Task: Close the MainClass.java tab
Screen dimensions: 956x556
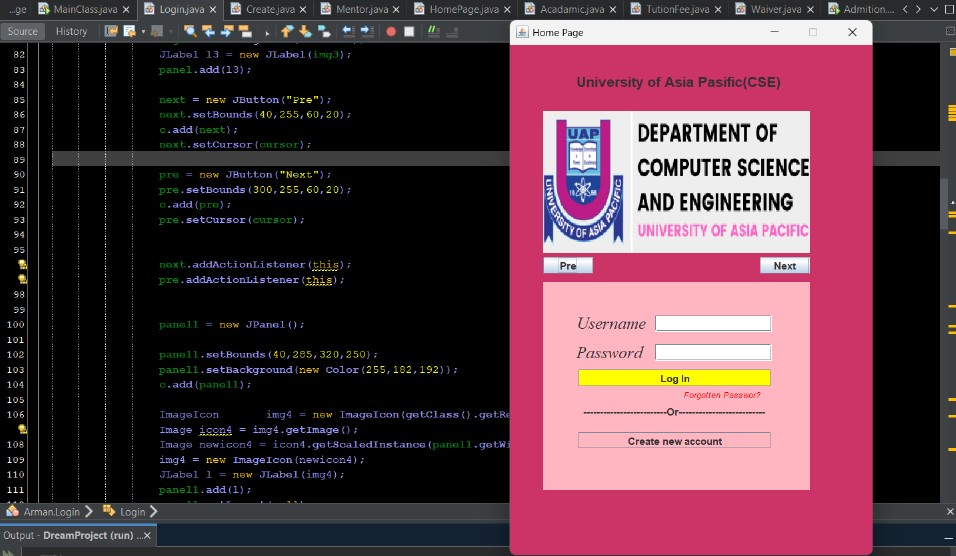Action: pos(126,10)
